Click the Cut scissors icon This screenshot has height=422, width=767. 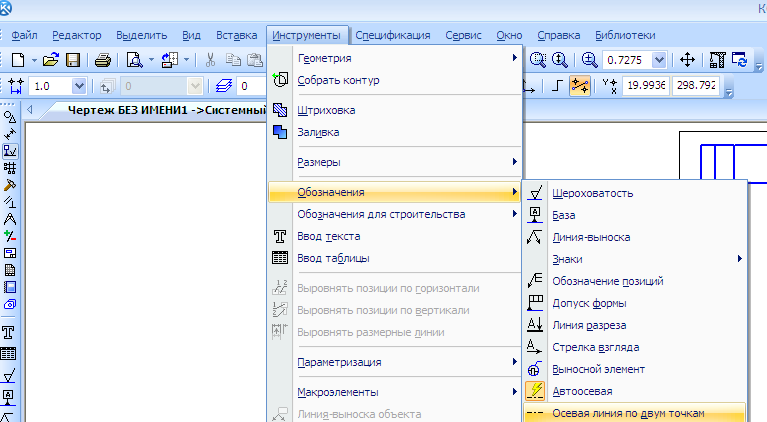[x=210, y=60]
